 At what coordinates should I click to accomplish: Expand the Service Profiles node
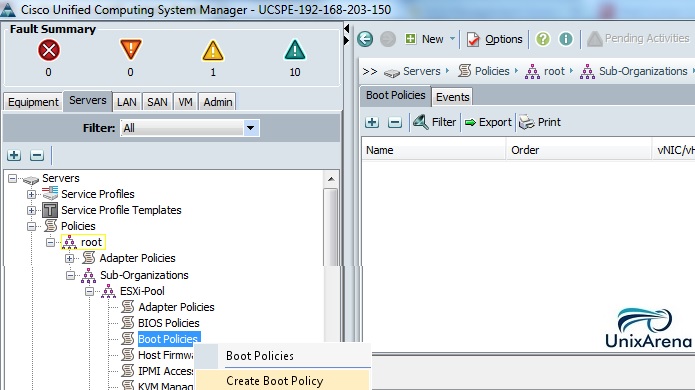click(x=31, y=194)
